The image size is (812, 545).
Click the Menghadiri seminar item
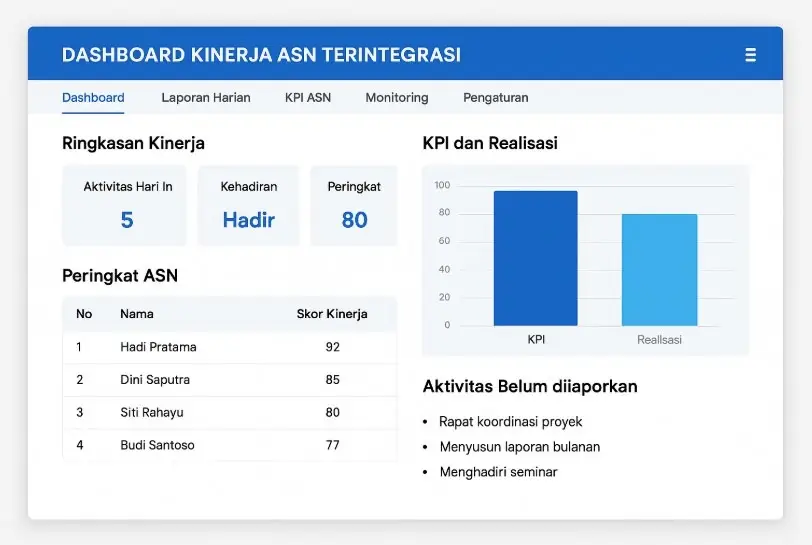498,472
